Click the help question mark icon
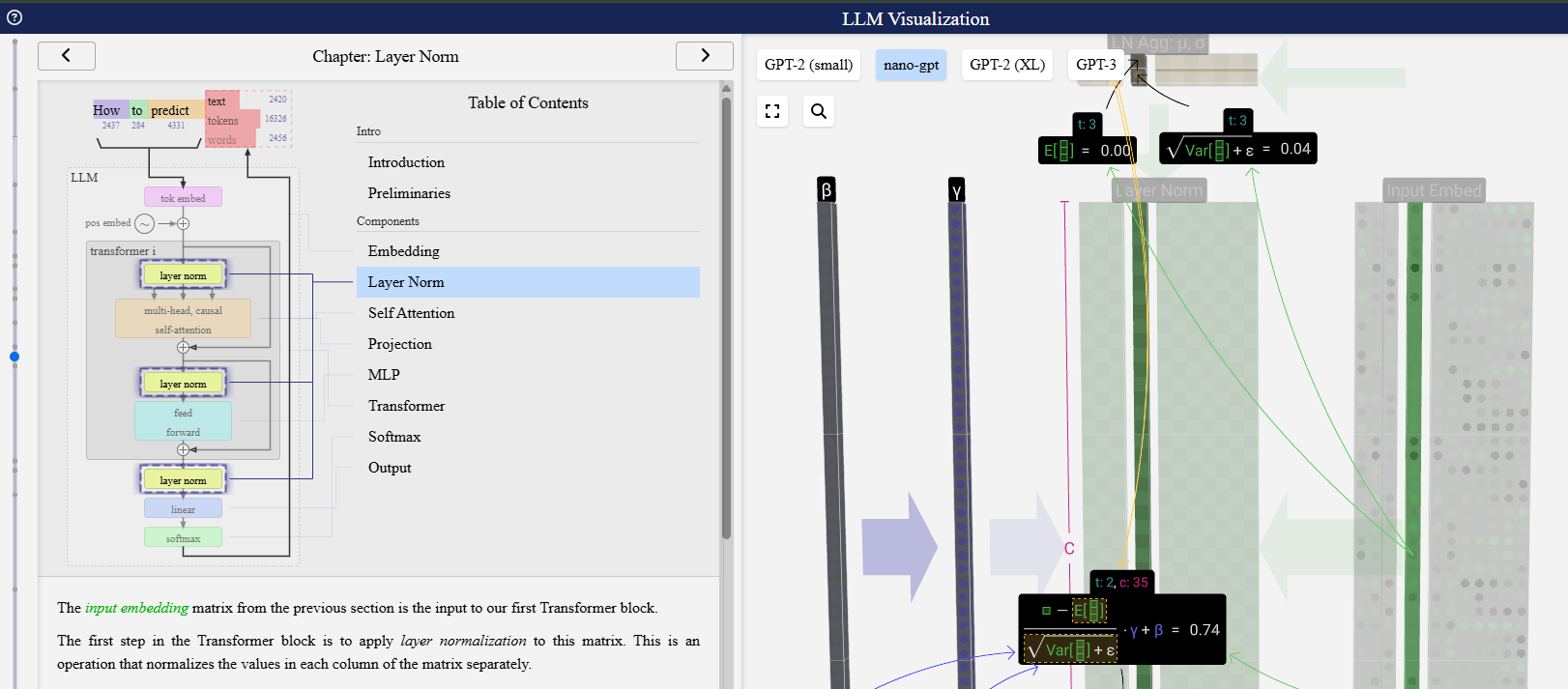The height and width of the screenshot is (689, 1568). (14, 17)
